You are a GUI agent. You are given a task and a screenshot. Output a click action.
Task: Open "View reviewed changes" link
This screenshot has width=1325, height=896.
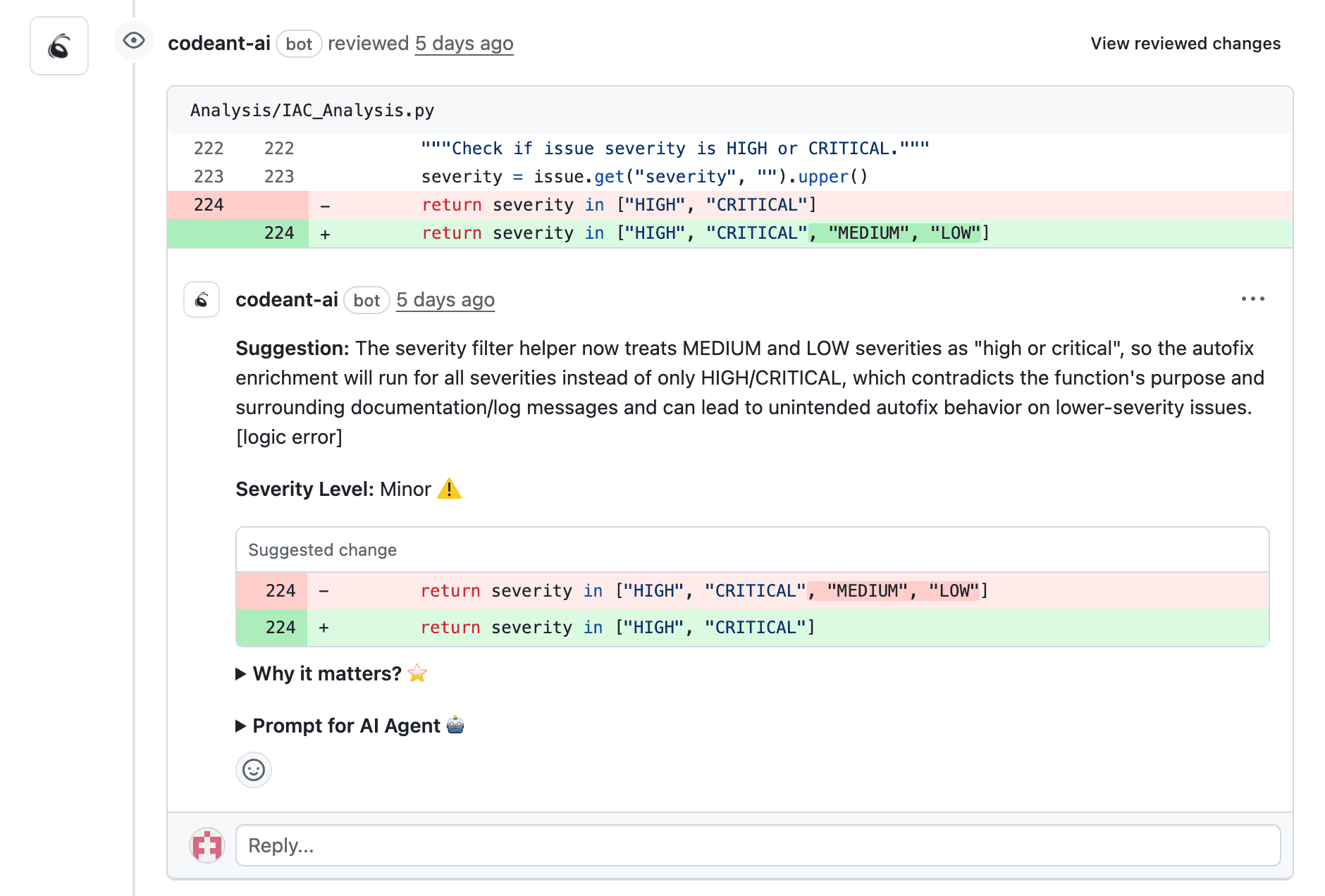point(1185,44)
